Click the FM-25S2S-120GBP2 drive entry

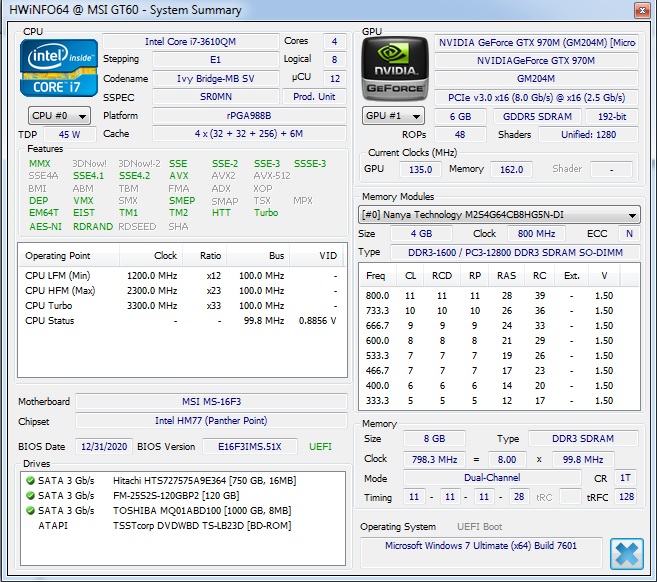pos(182,496)
